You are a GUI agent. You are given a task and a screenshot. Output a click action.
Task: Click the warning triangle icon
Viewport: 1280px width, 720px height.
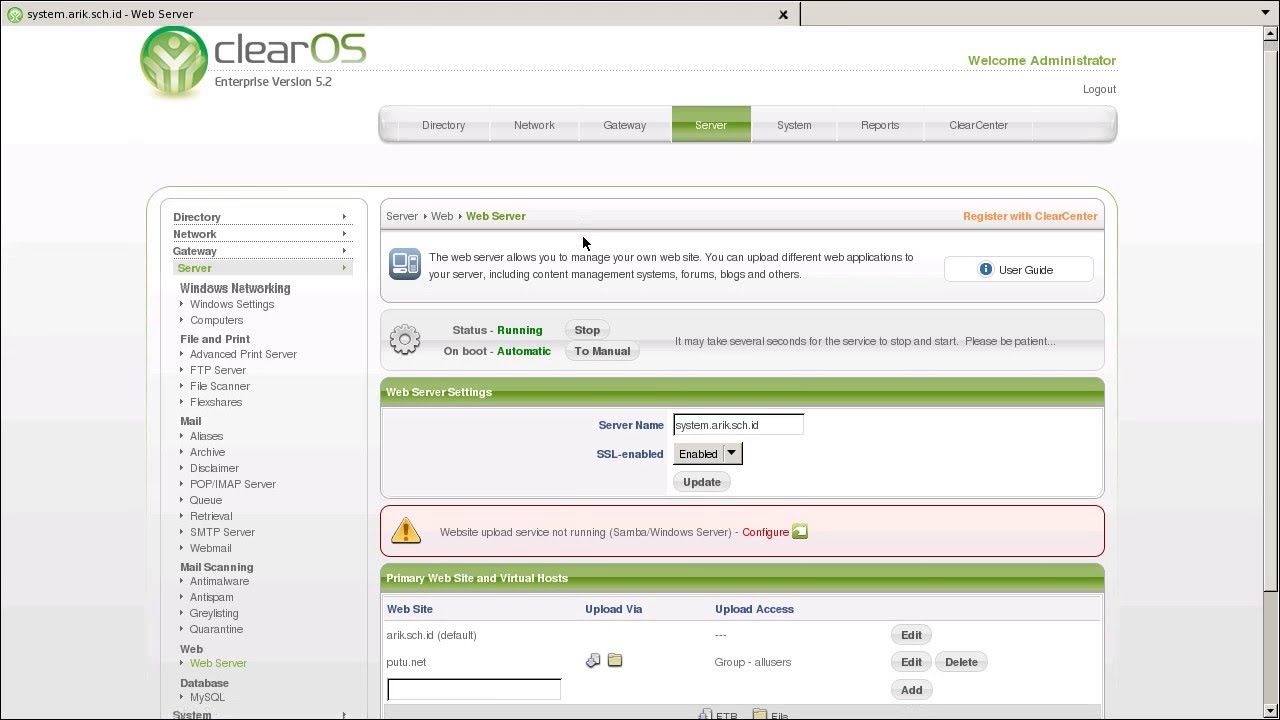pos(406,530)
